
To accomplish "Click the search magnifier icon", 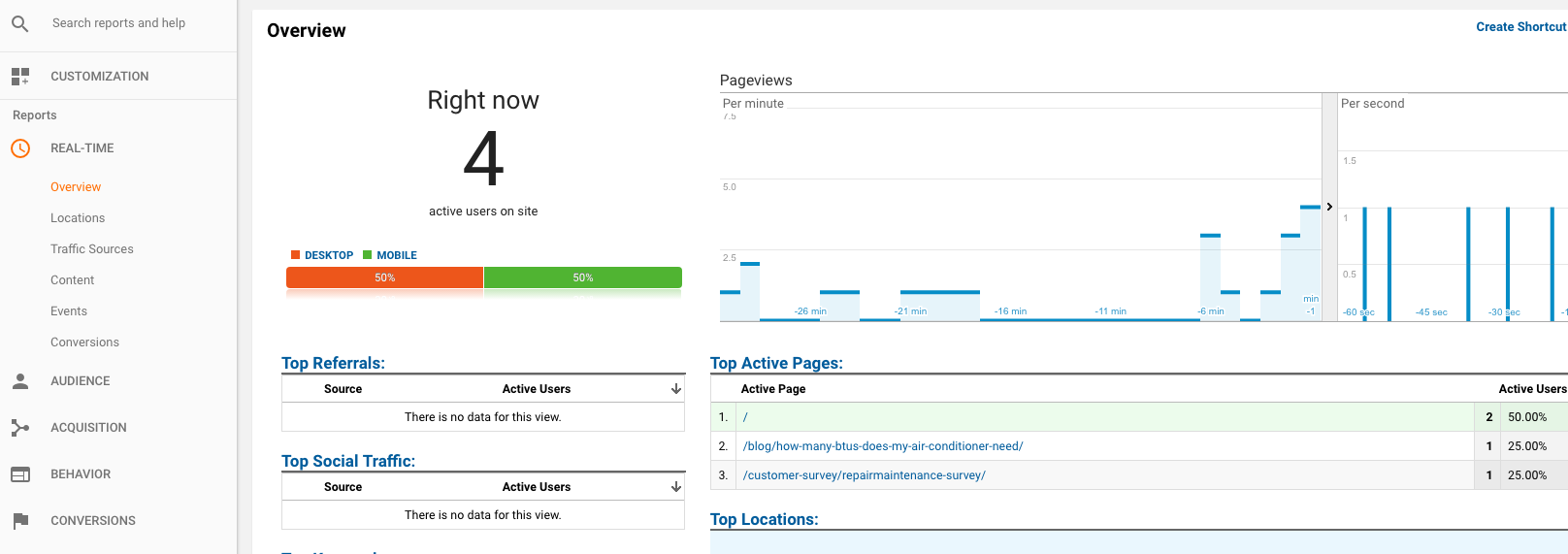I will click(x=20, y=23).
